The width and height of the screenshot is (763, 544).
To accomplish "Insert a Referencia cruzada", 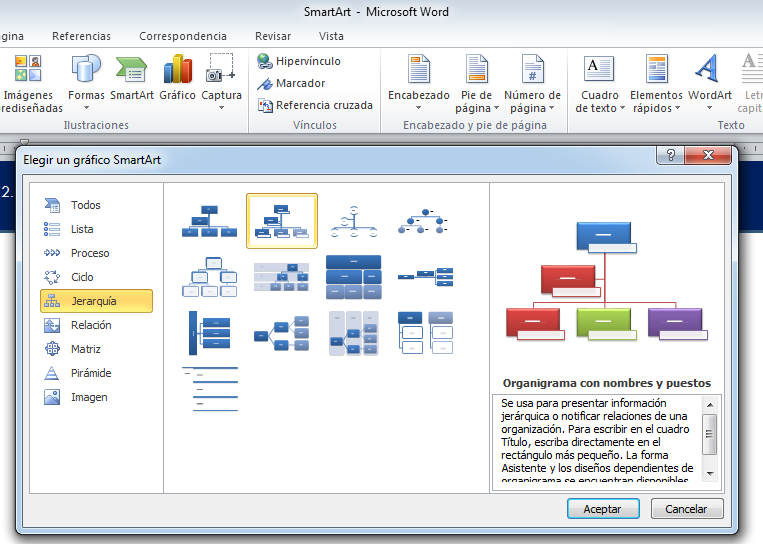I will coord(315,105).
